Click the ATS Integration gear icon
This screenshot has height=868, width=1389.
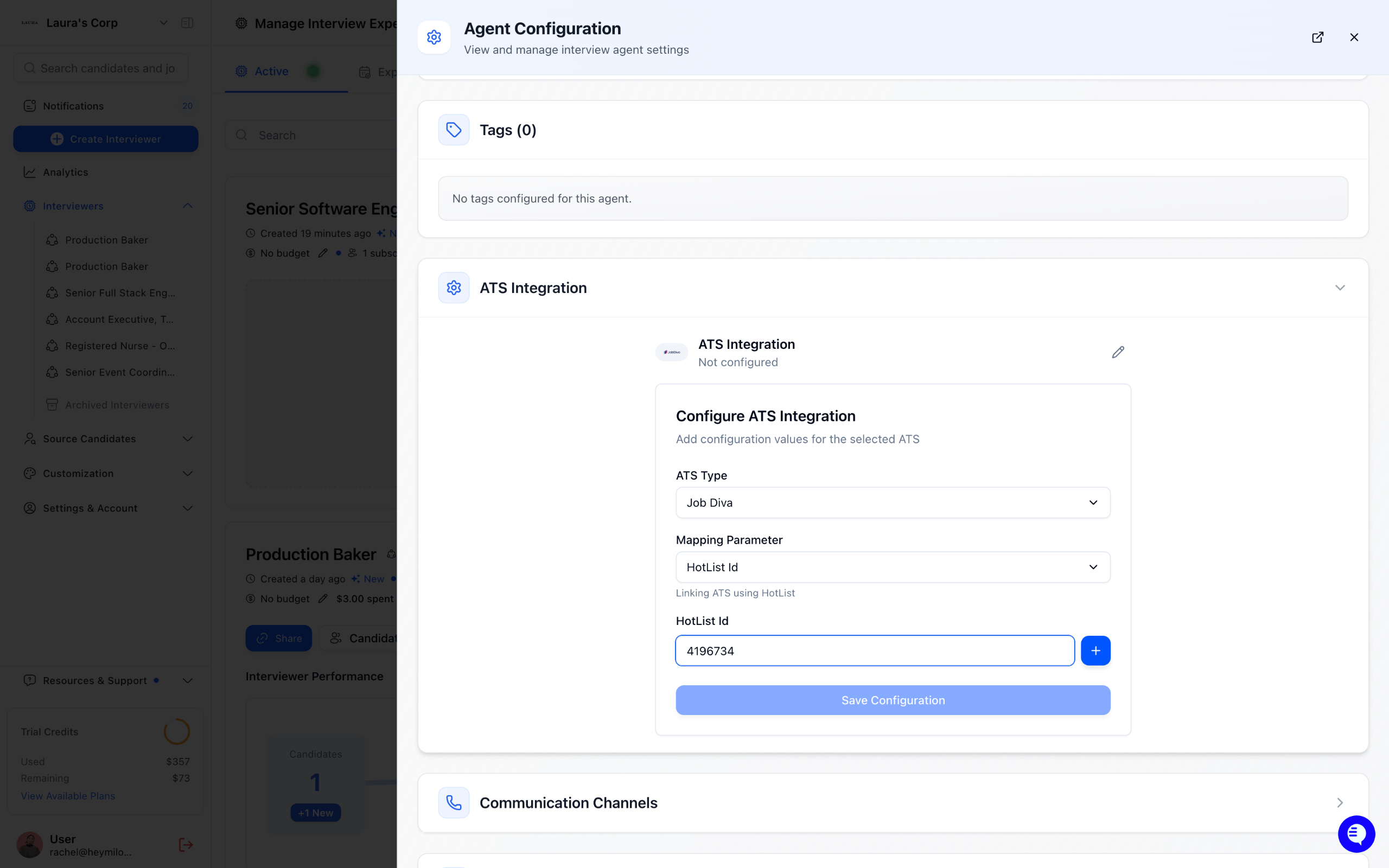pyautogui.click(x=454, y=288)
